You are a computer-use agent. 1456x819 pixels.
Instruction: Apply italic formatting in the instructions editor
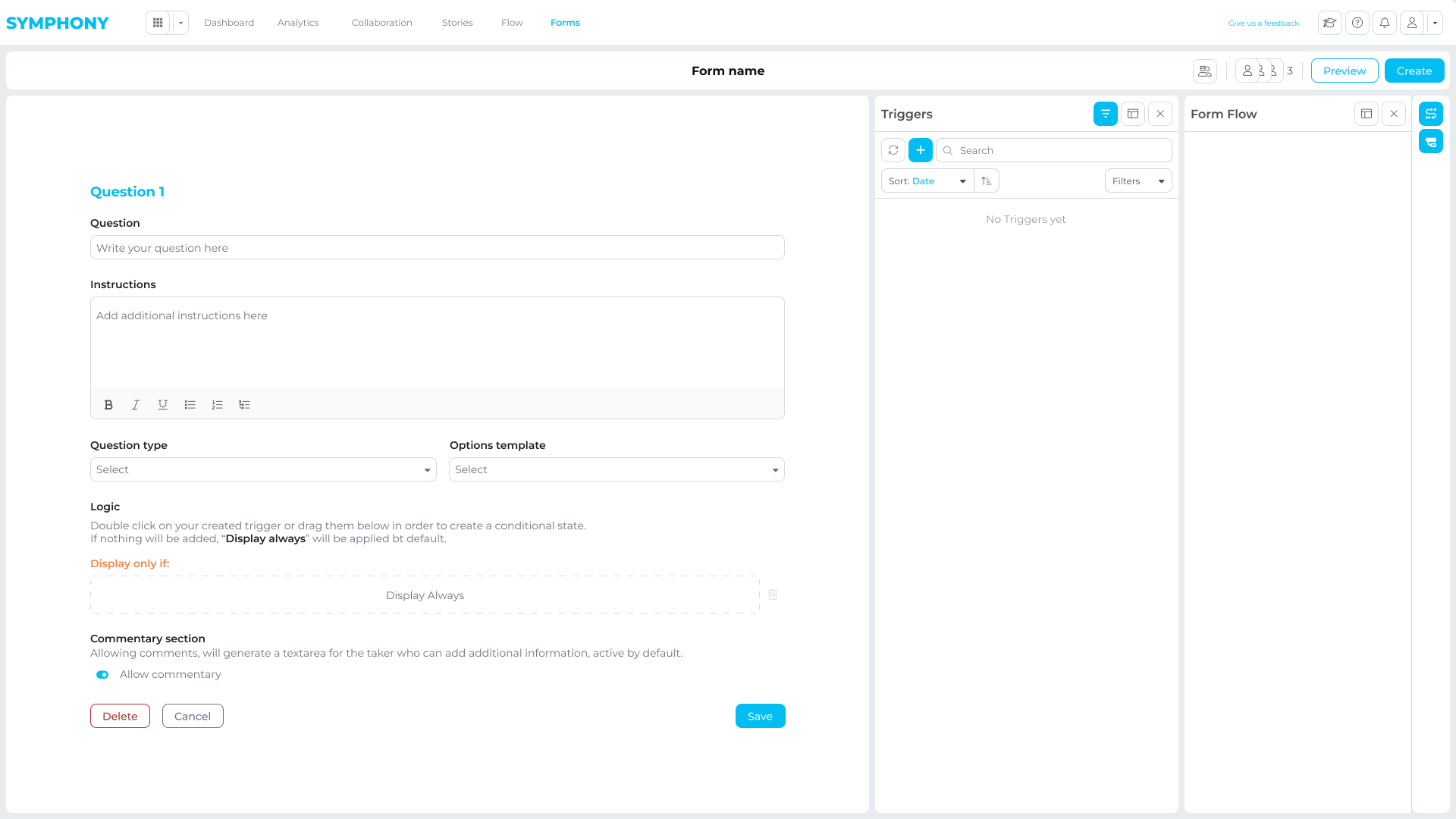tap(136, 405)
